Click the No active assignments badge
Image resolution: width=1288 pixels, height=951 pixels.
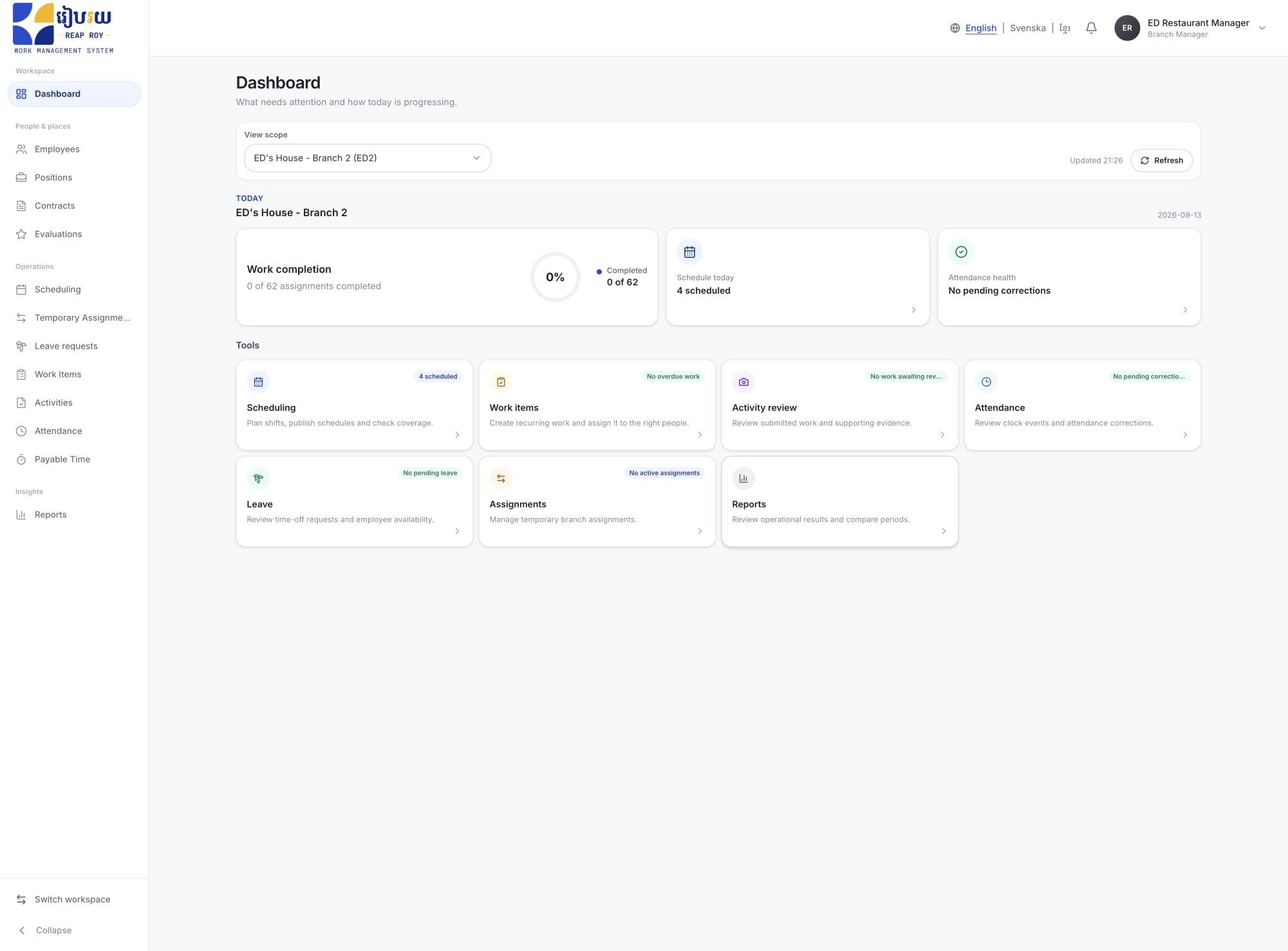664,473
